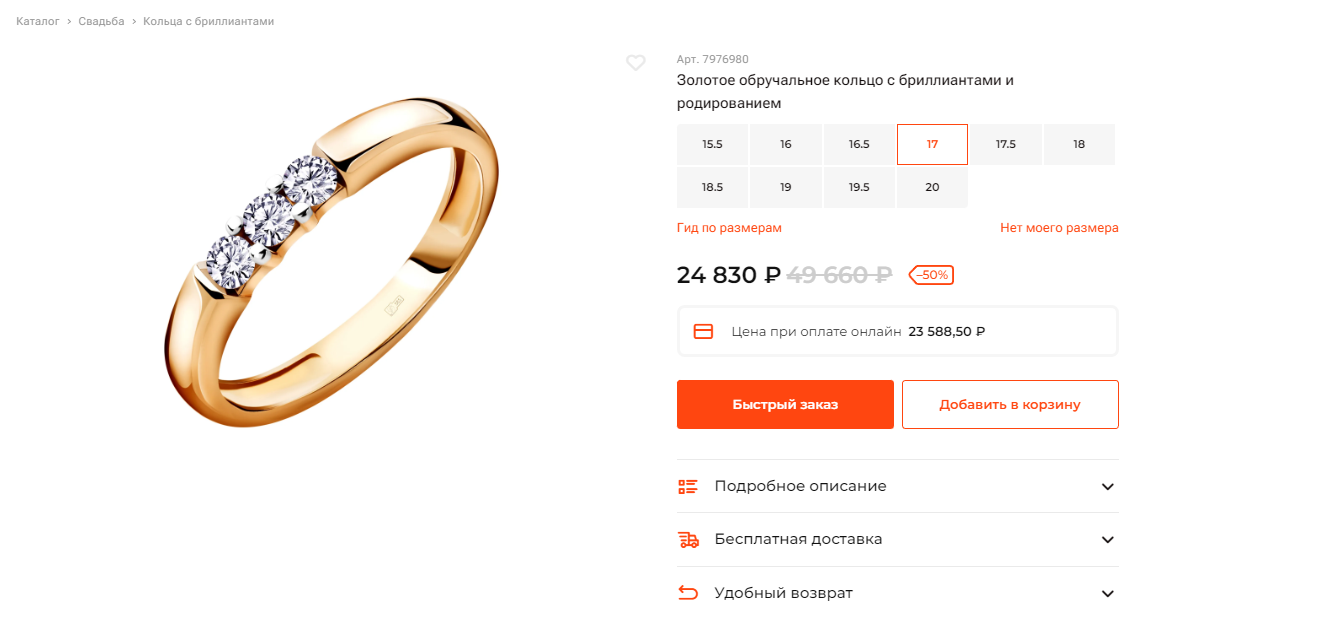1330x617 pixels.
Task: Click the list icon beside Подробное описание
Action: pyautogui.click(x=688, y=486)
